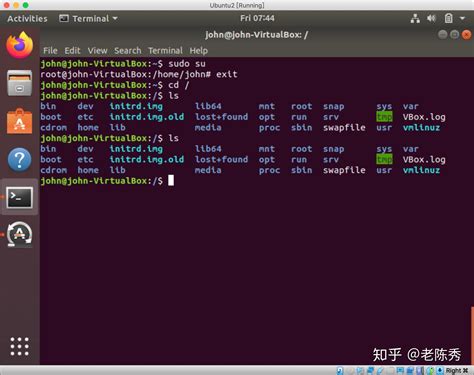Minimize the terminal window

pos(443,34)
